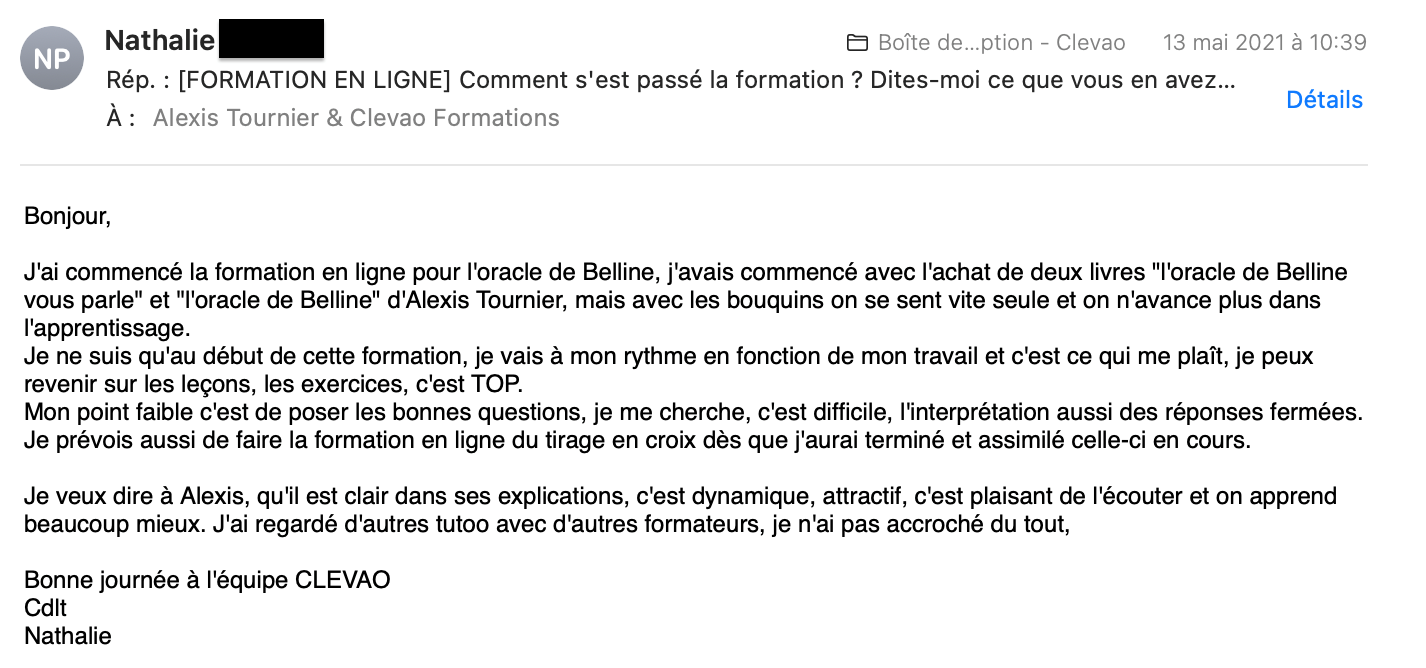Click the Rép. : [FORMATION EN LIGNE] subject line
This screenshot has width=1426, height=668.
click(x=670, y=80)
